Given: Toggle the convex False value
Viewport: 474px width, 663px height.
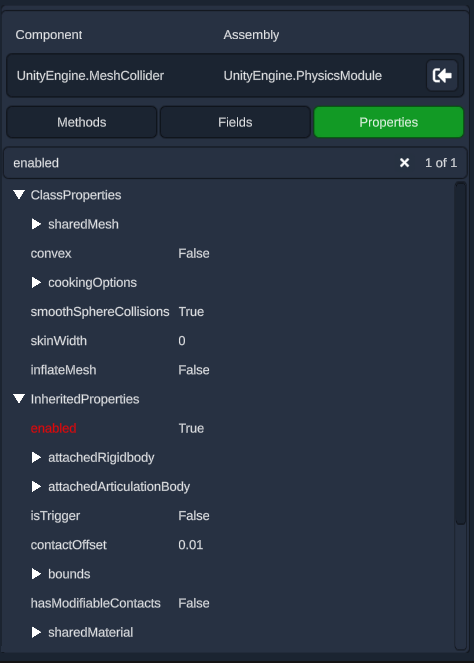Looking at the screenshot, I should [x=194, y=253].
